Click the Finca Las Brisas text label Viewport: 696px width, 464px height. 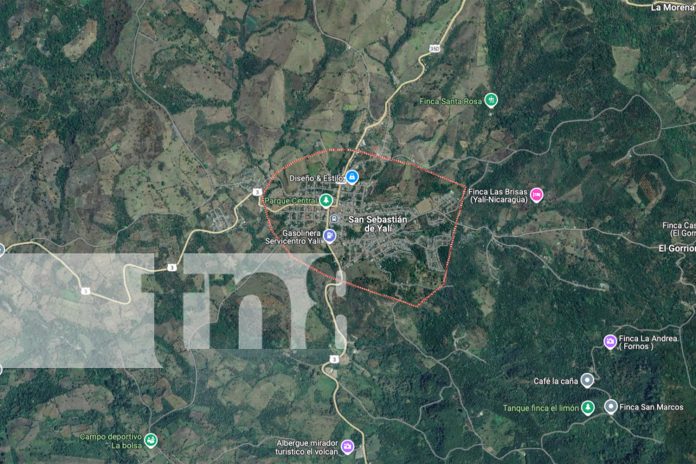(x=498, y=195)
